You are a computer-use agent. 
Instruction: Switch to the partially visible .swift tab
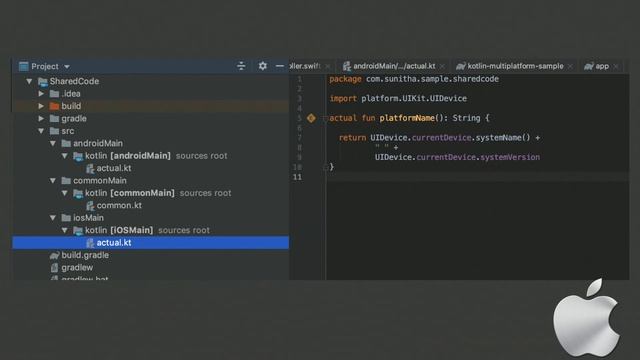coord(304,66)
